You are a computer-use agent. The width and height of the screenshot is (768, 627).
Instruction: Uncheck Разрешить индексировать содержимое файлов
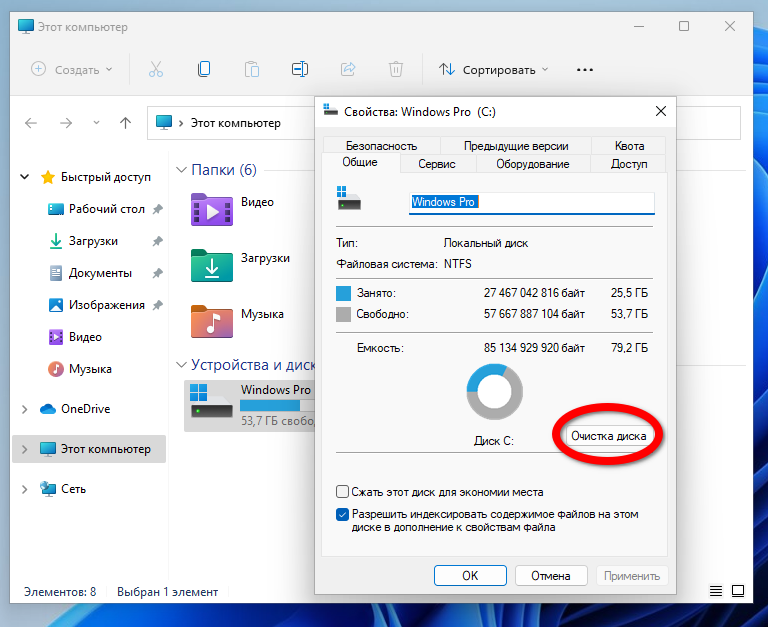342,514
